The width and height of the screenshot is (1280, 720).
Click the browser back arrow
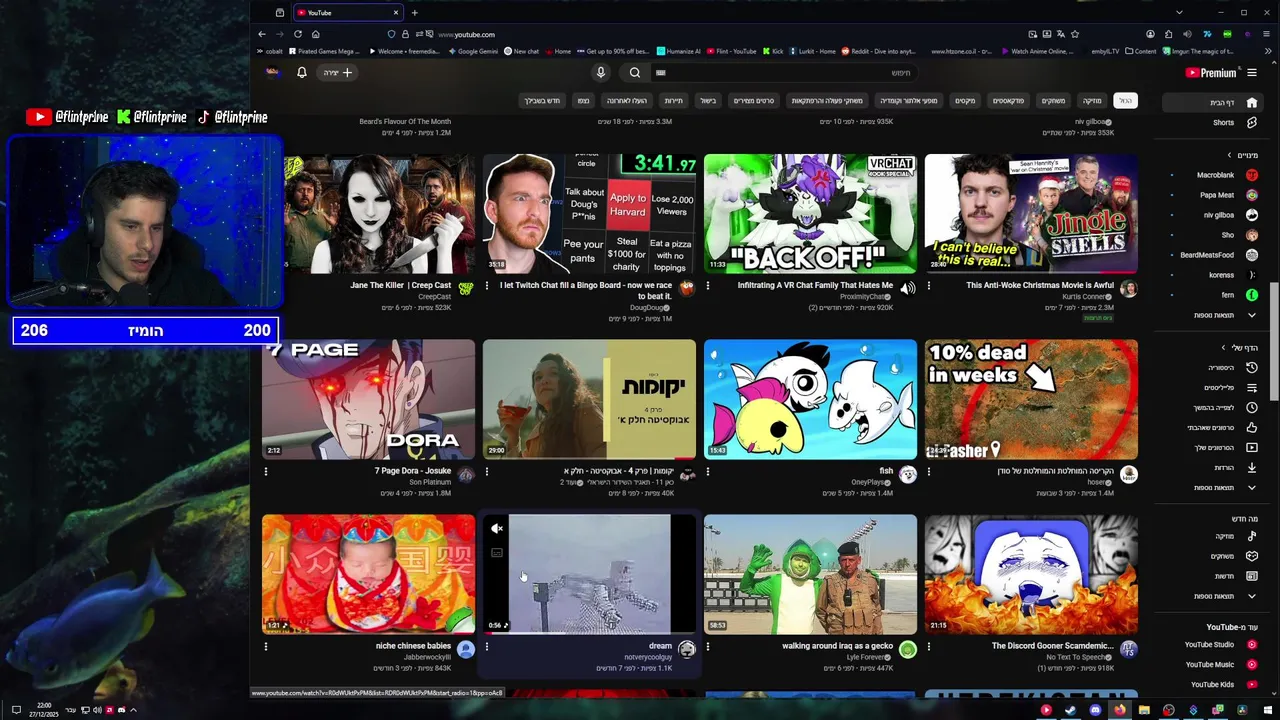(x=262, y=34)
